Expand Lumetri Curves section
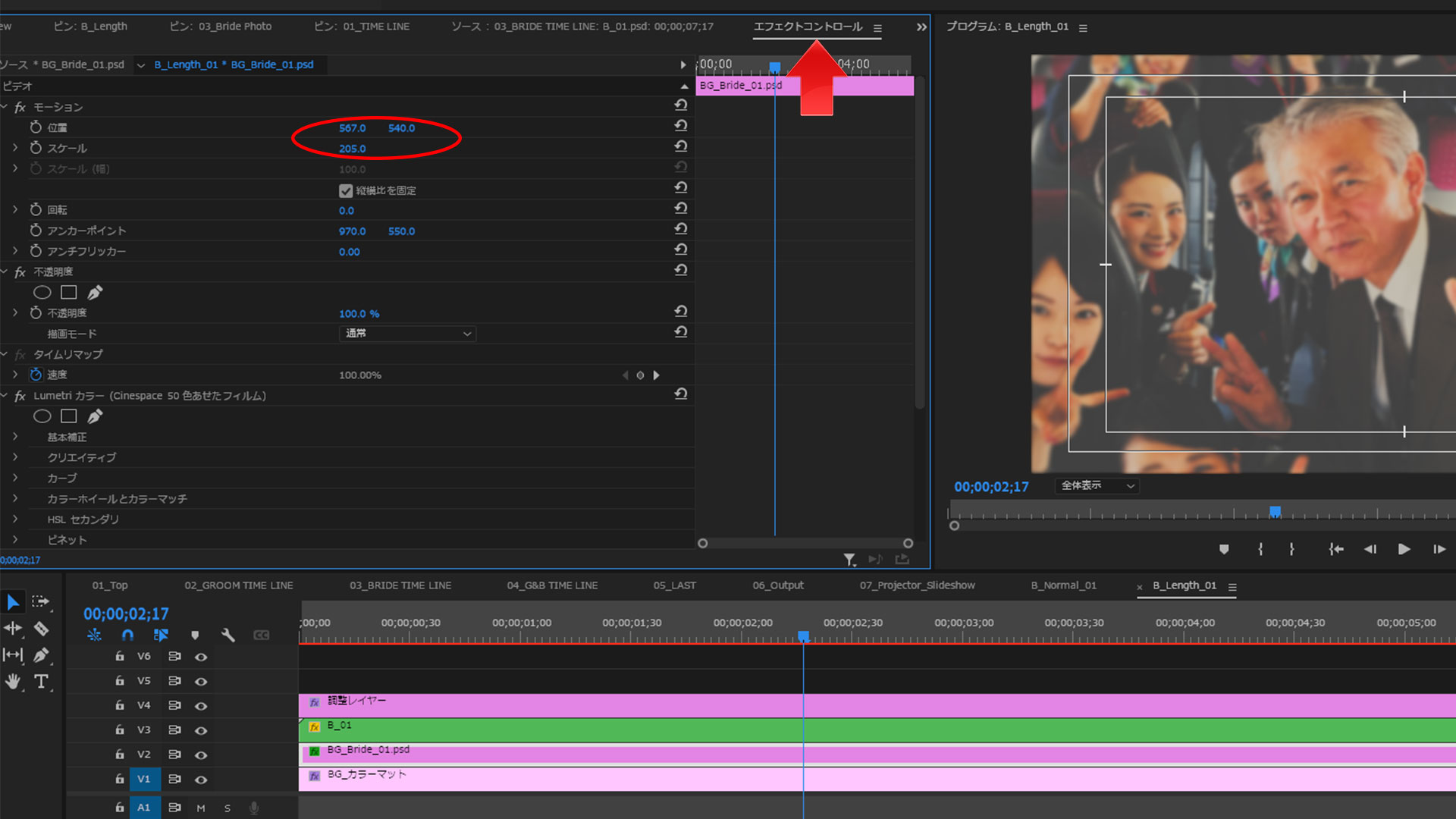This screenshot has height=819, width=1456. [x=15, y=477]
